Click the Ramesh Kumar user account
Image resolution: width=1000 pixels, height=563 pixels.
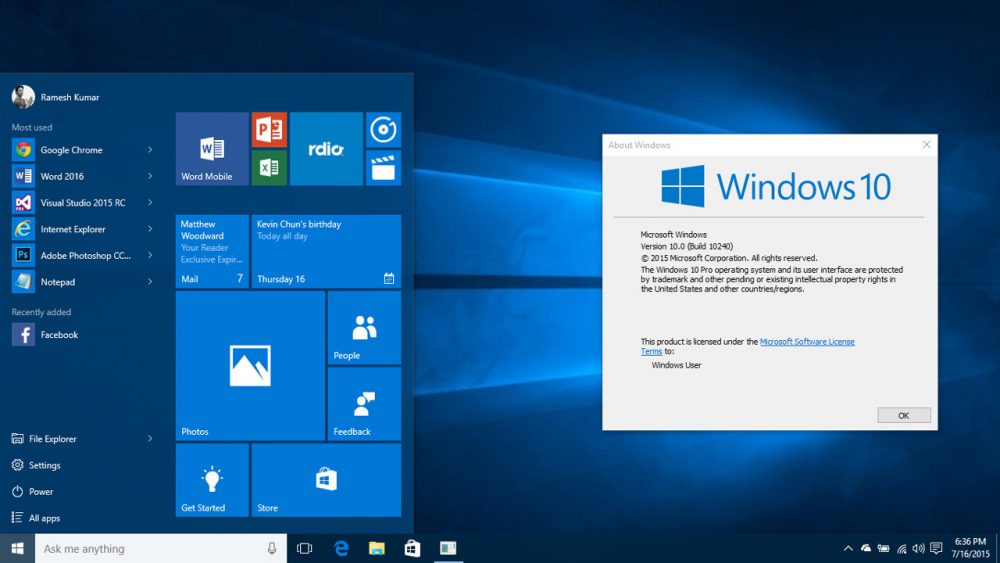[x=56, y=97]
